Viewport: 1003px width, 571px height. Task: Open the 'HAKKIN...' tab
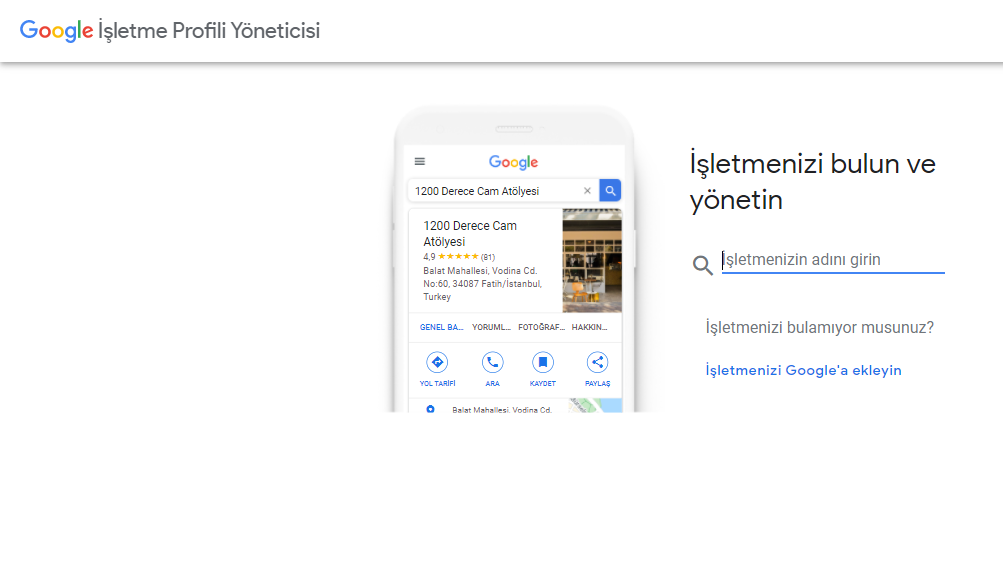(589, 327)
